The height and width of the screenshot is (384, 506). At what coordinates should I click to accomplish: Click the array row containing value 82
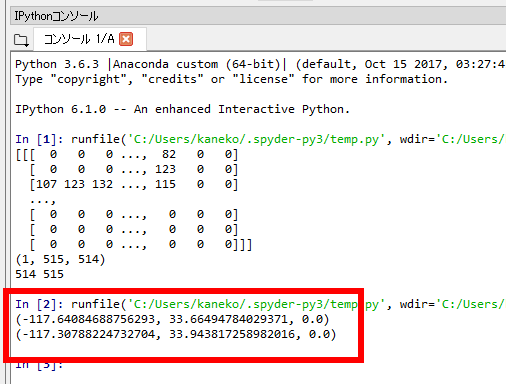[127, 154]
